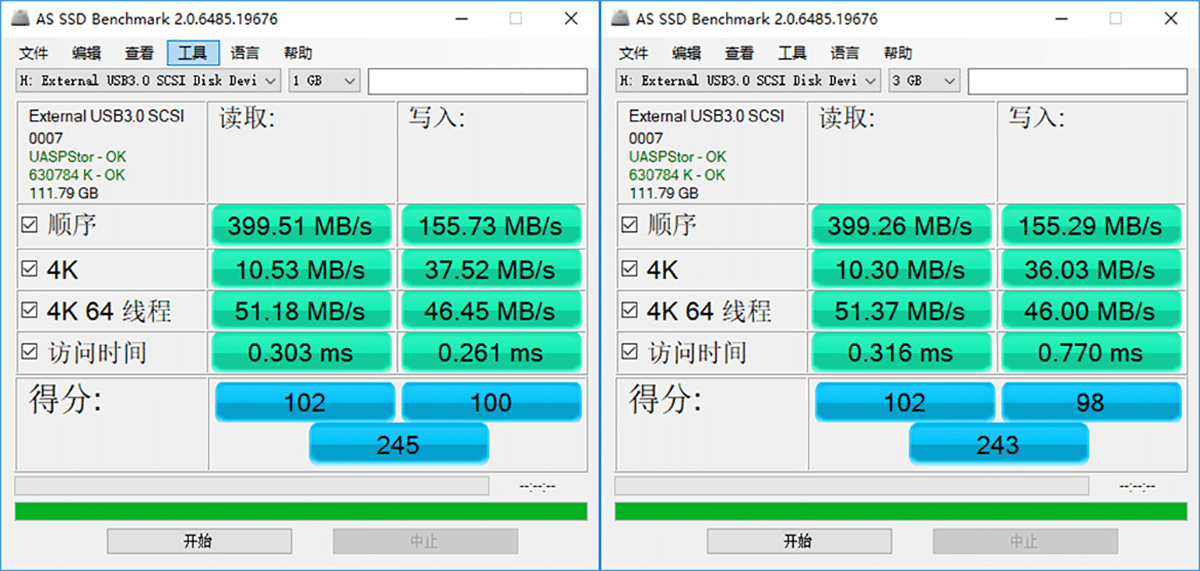
Task: Open 3 GB test size dropdown
Action: pos(924,81)
